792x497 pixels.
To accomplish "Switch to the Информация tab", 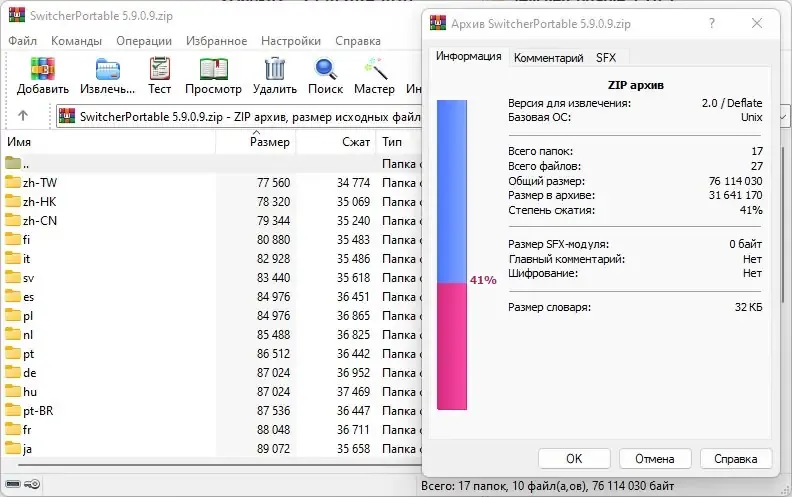I will coord(469,56).
